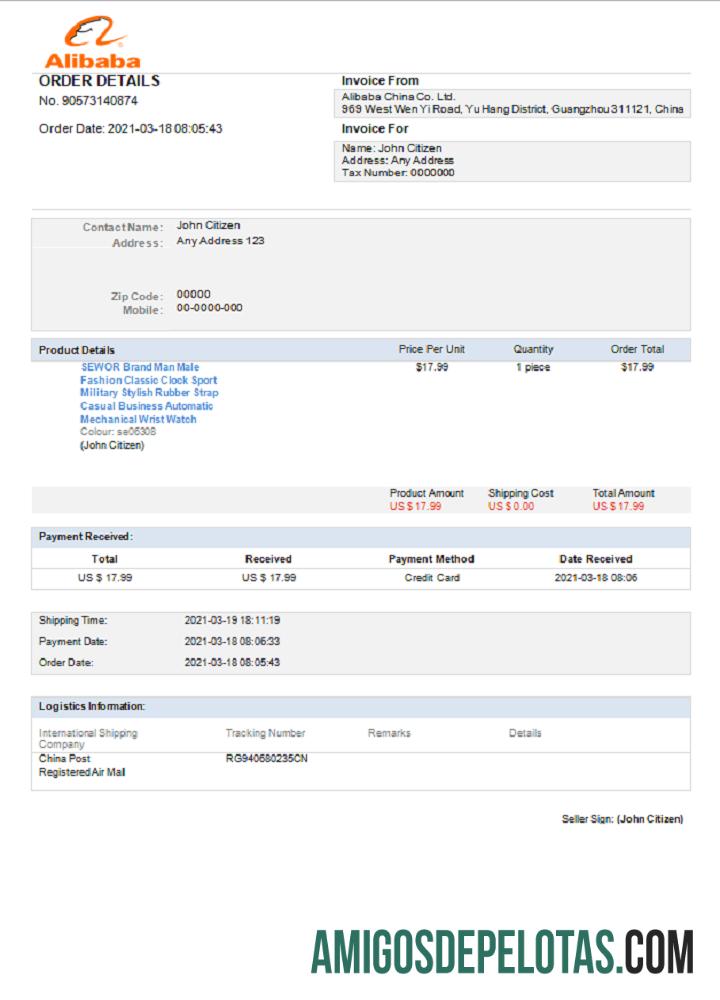
Task: Select order number 90573140874
Action: (x=88, y=101)
